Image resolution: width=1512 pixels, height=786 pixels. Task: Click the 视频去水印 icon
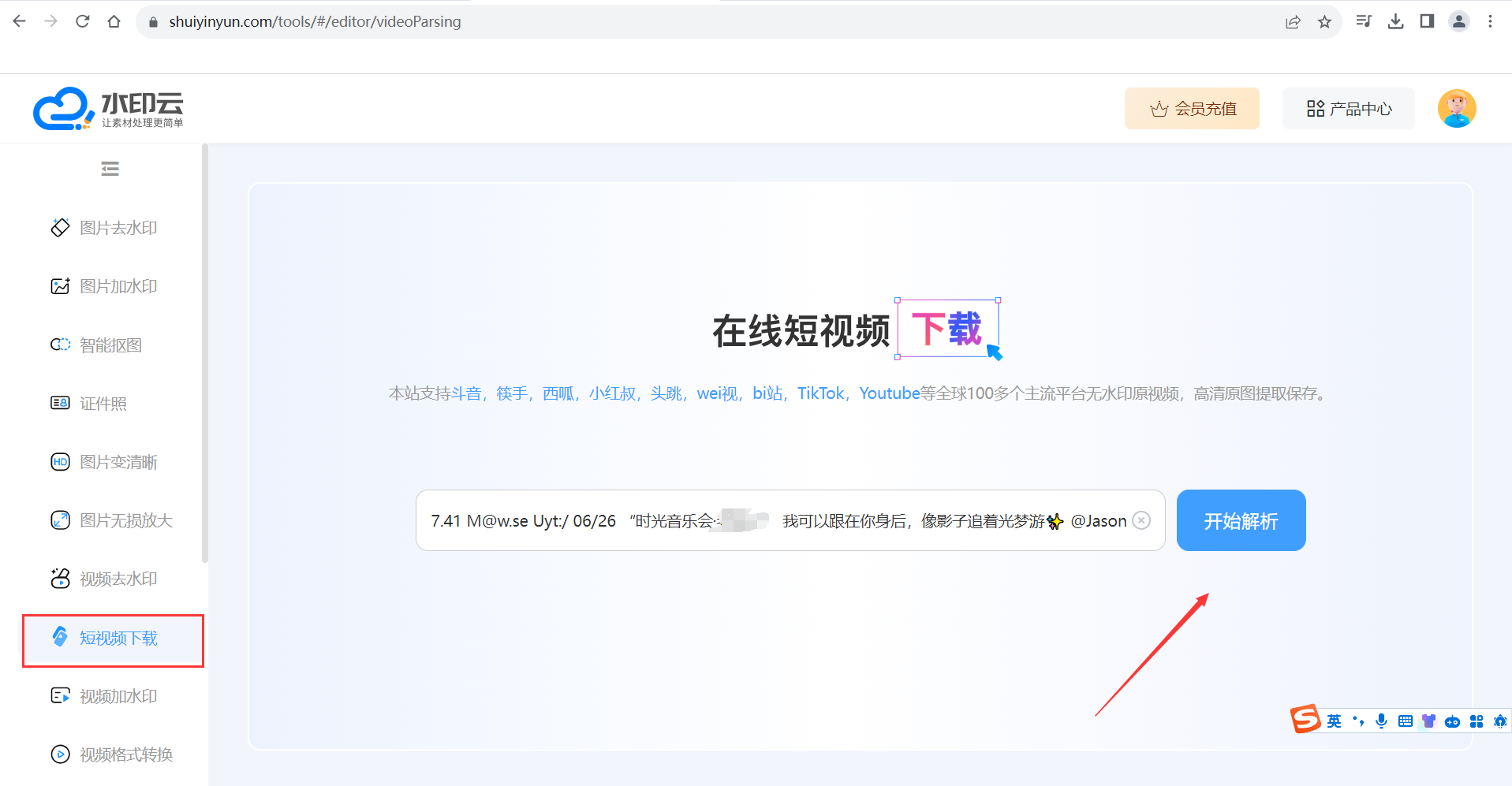pos(60,578)
